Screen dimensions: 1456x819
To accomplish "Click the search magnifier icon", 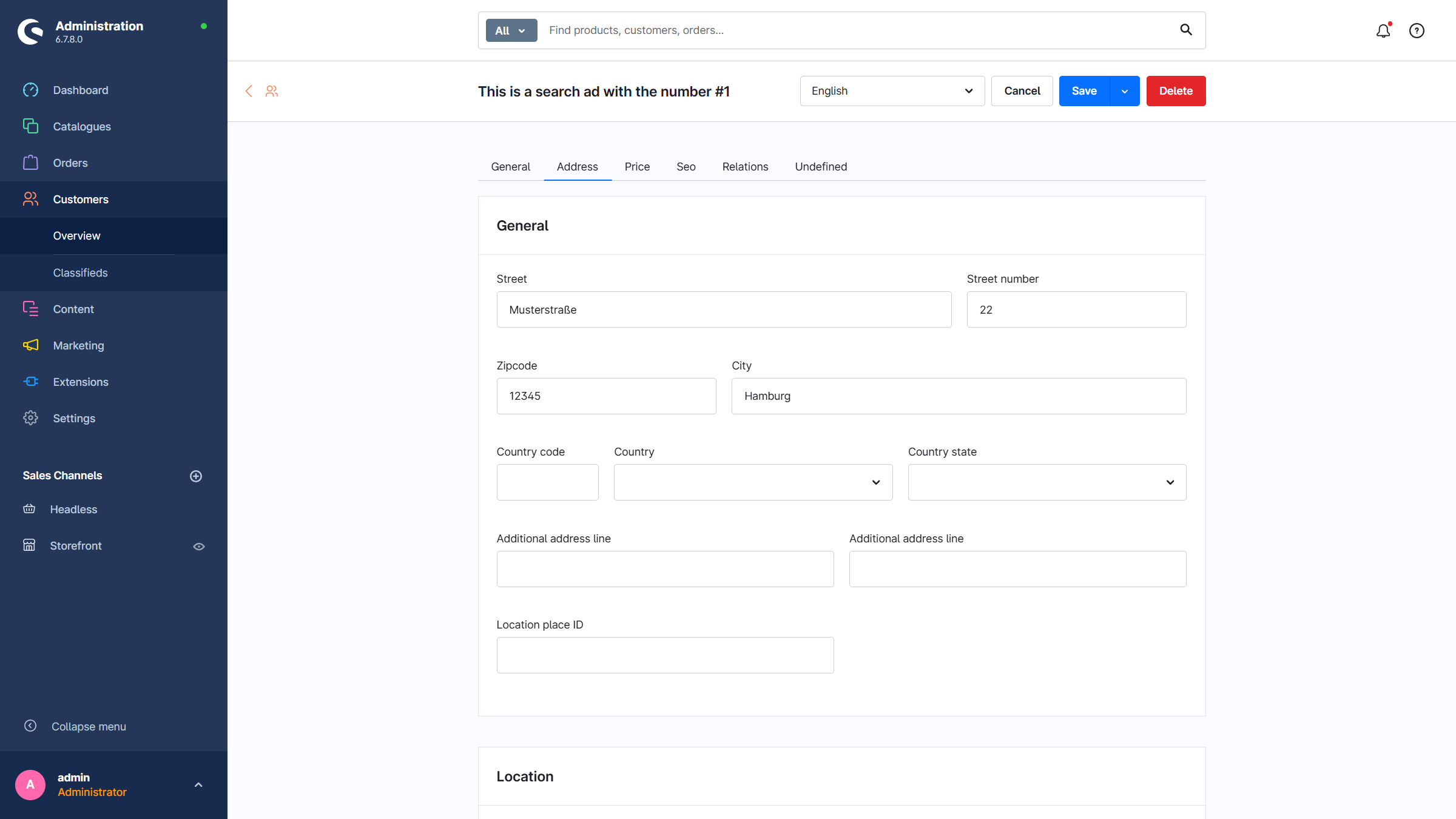I will [1185, 30].
